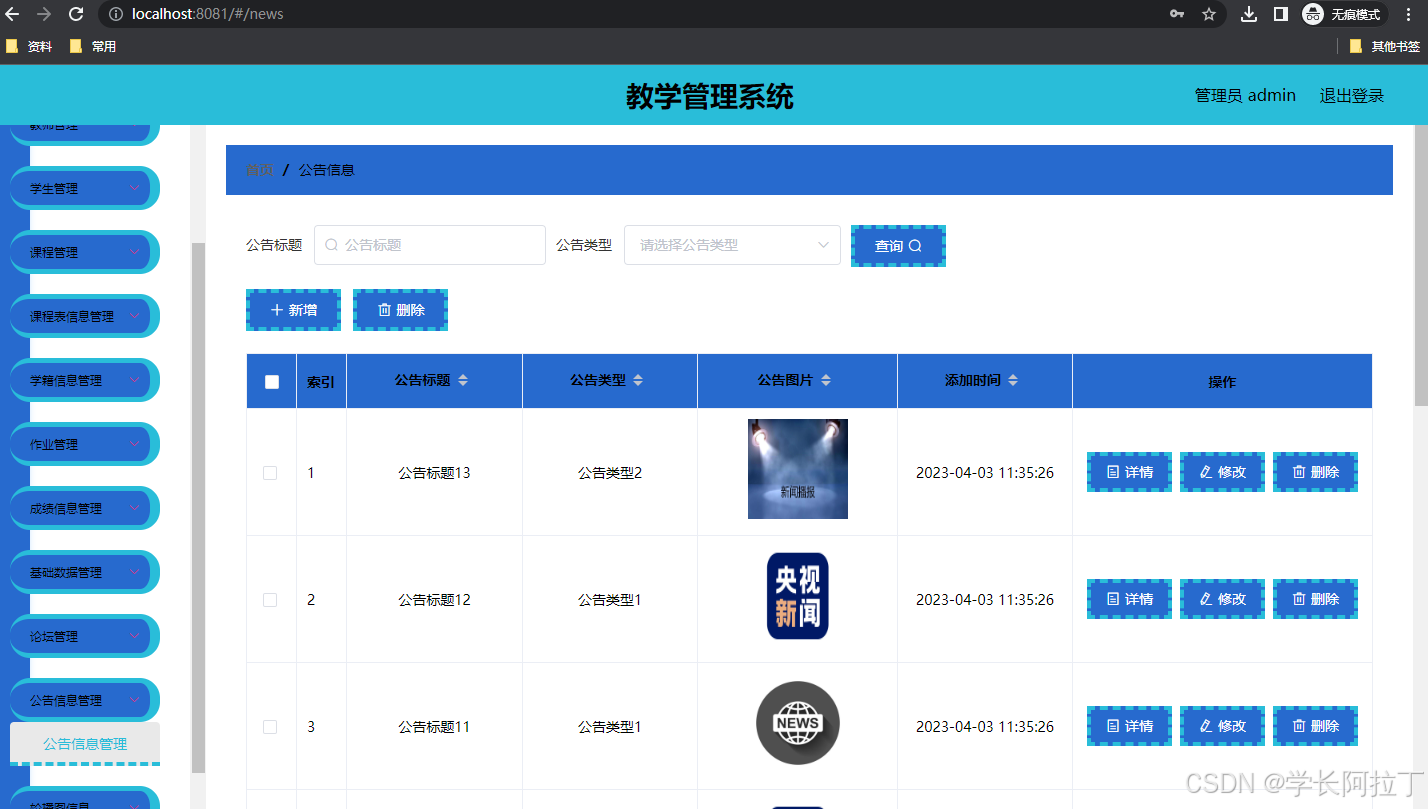The image size is (1428, 809).
Task: Expand the 课程管理 sidebar menu
Action: click(x=84, y=251)
